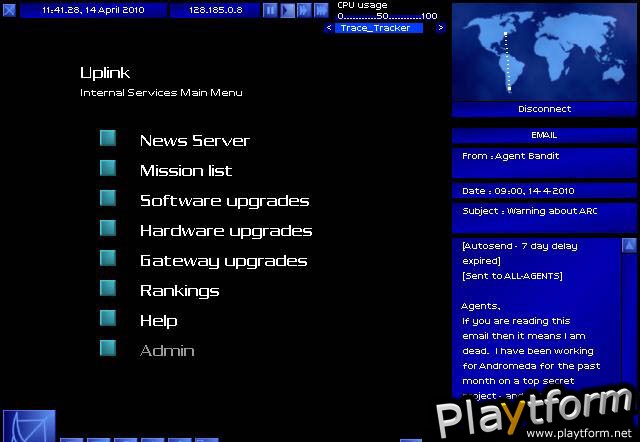Click the square bullet beside Gateway upgrades

tap(108, 258)
